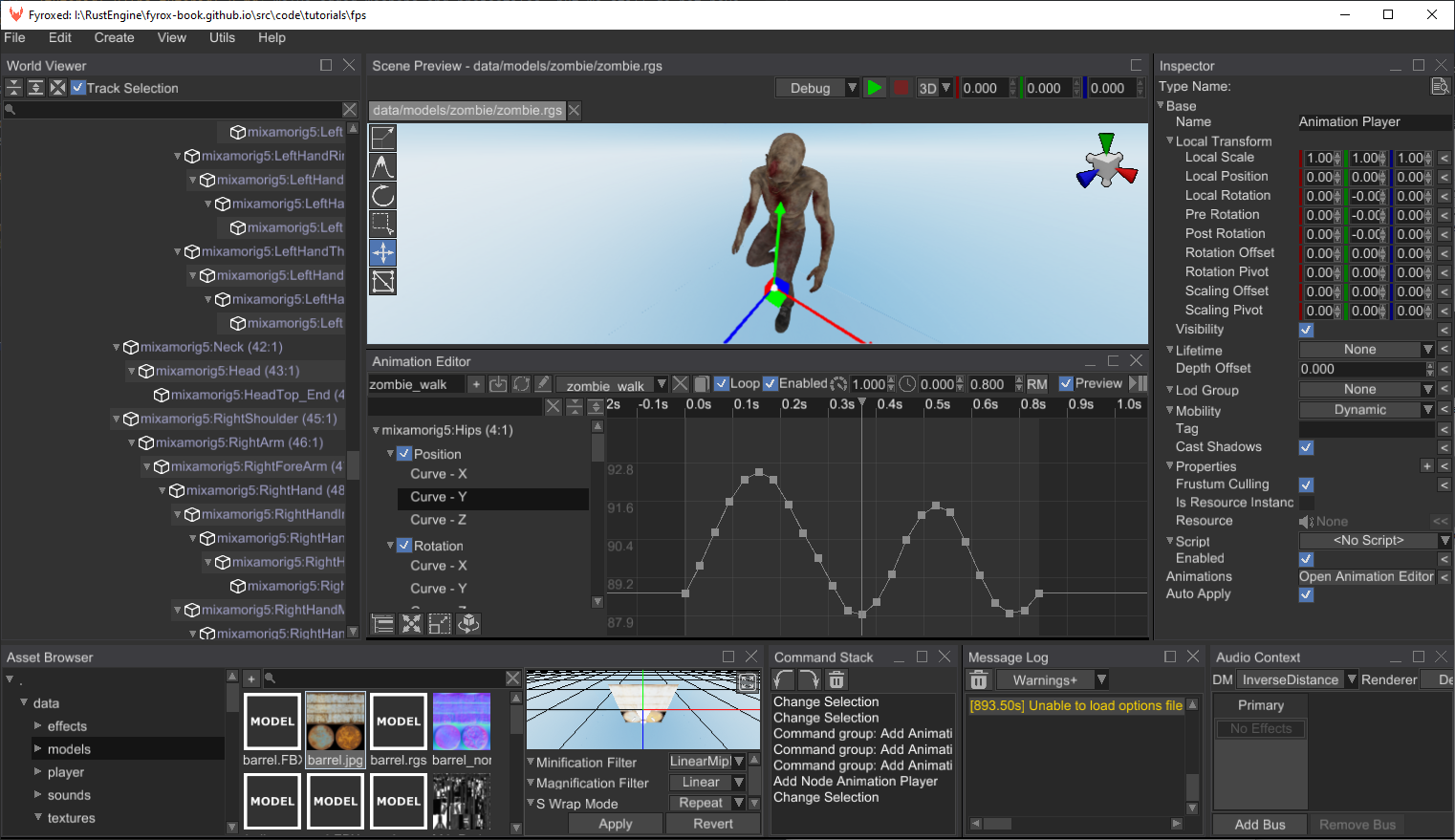1455x840 pixels.
Task: Click the duplicate animation icon
Action: [x=702, y=384]
